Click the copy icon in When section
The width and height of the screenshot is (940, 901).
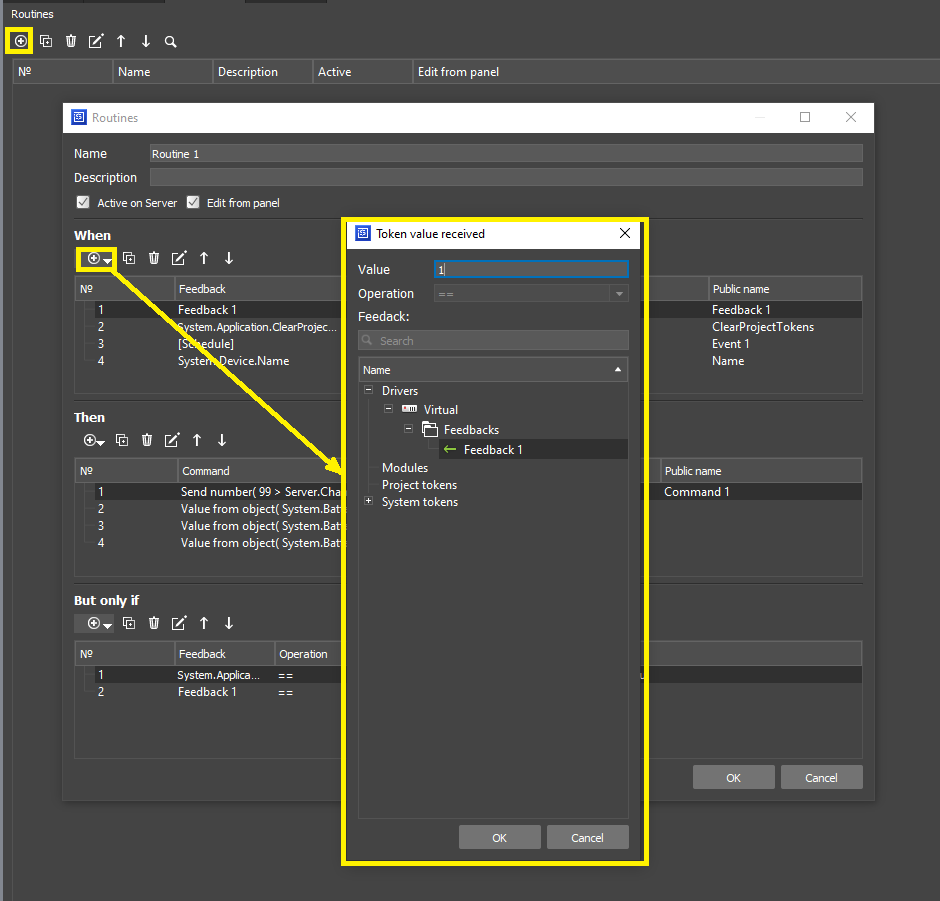coord(129,258)
